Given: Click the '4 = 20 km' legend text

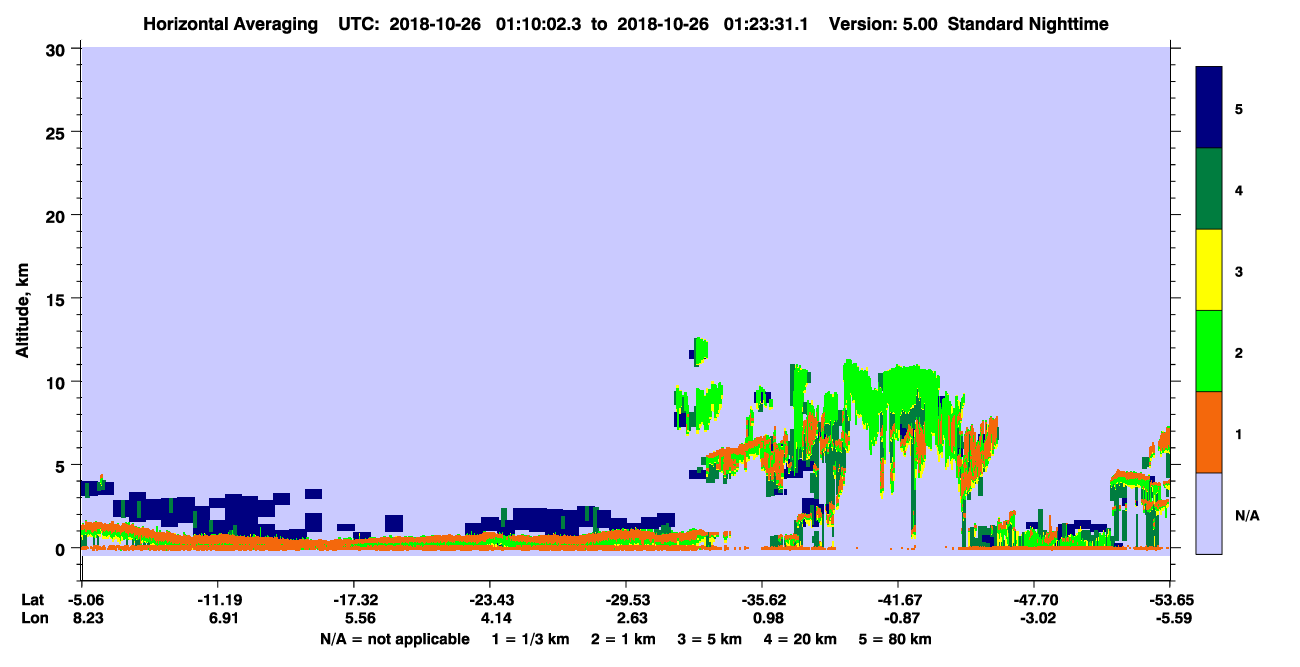Looking at the screenshot, I should coord(799,638).
